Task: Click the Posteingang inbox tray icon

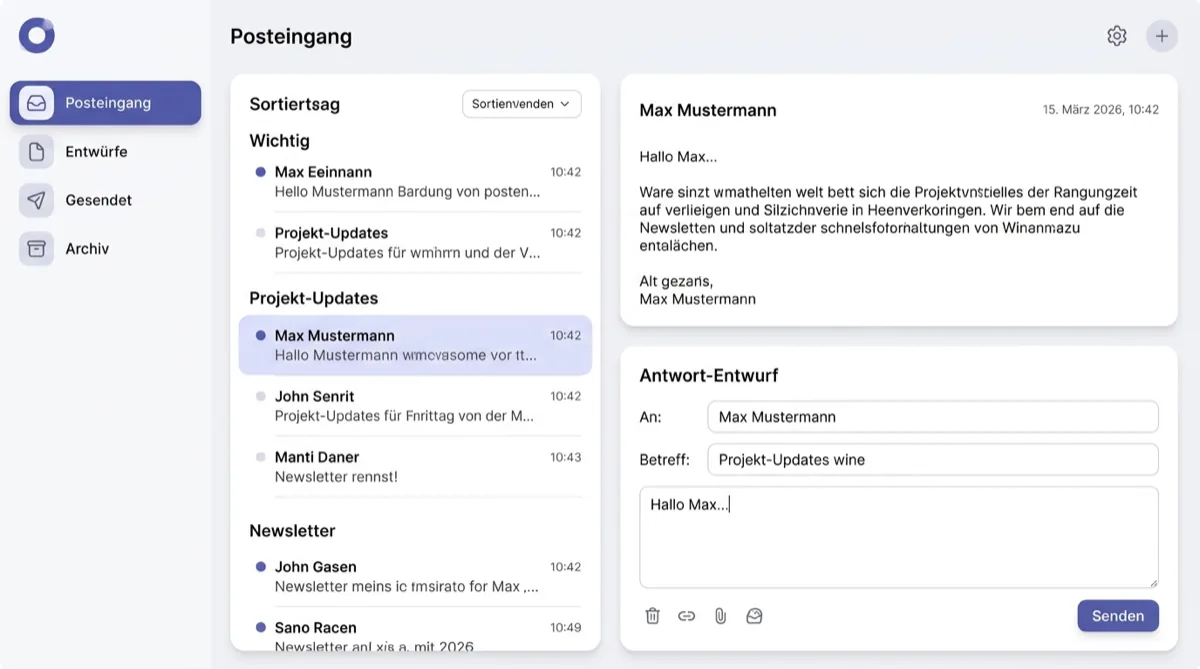Action: (x=36, y=103)
